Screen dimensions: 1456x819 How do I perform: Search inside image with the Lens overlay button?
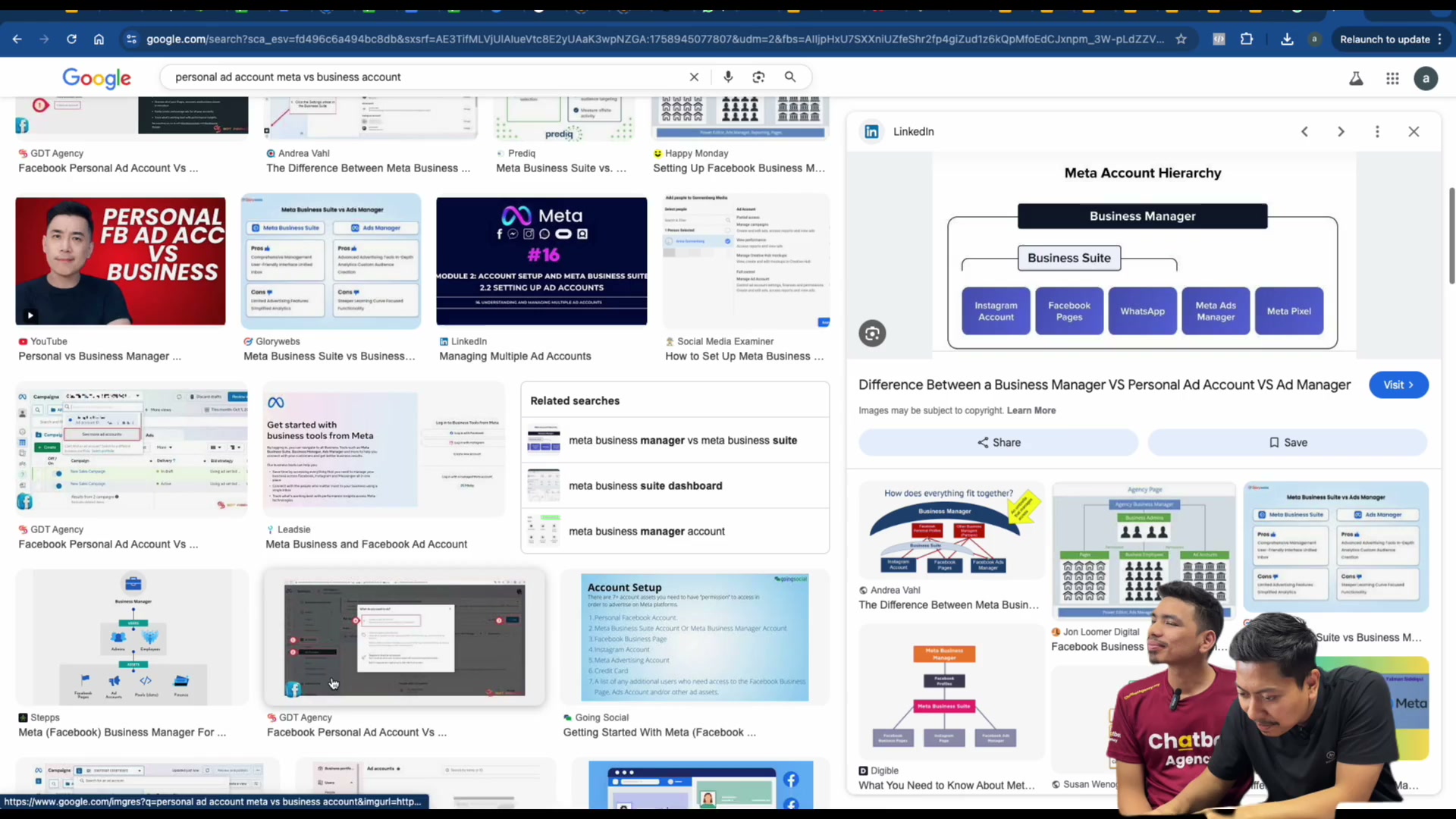point(872,333)
